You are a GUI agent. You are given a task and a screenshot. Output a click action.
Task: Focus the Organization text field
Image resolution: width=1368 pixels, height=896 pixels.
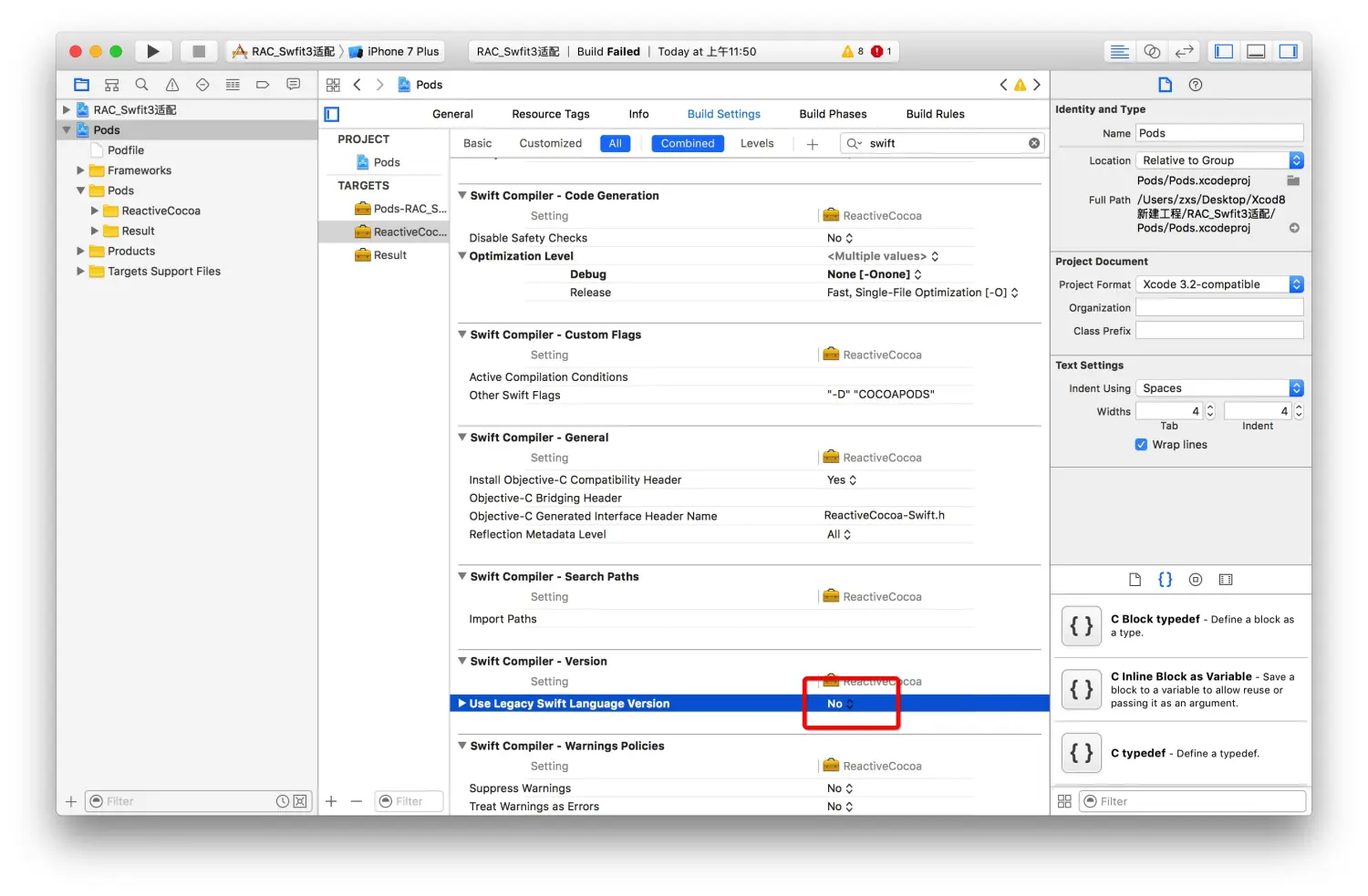click(x=1219, y=308)
